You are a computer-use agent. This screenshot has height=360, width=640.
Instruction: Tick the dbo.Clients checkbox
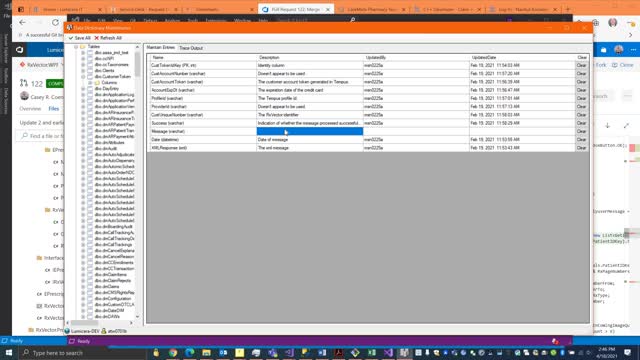[90, 71]
